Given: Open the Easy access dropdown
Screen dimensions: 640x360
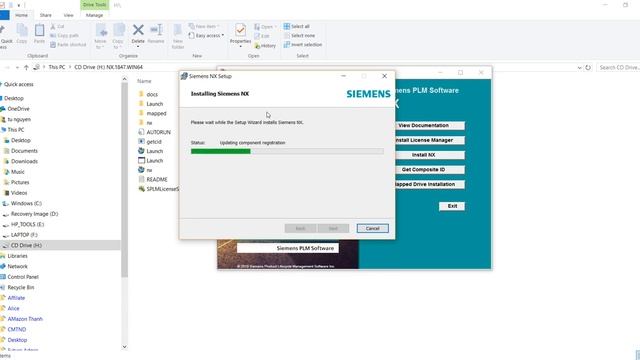Looking at the screenshot, I should [206, 36].
